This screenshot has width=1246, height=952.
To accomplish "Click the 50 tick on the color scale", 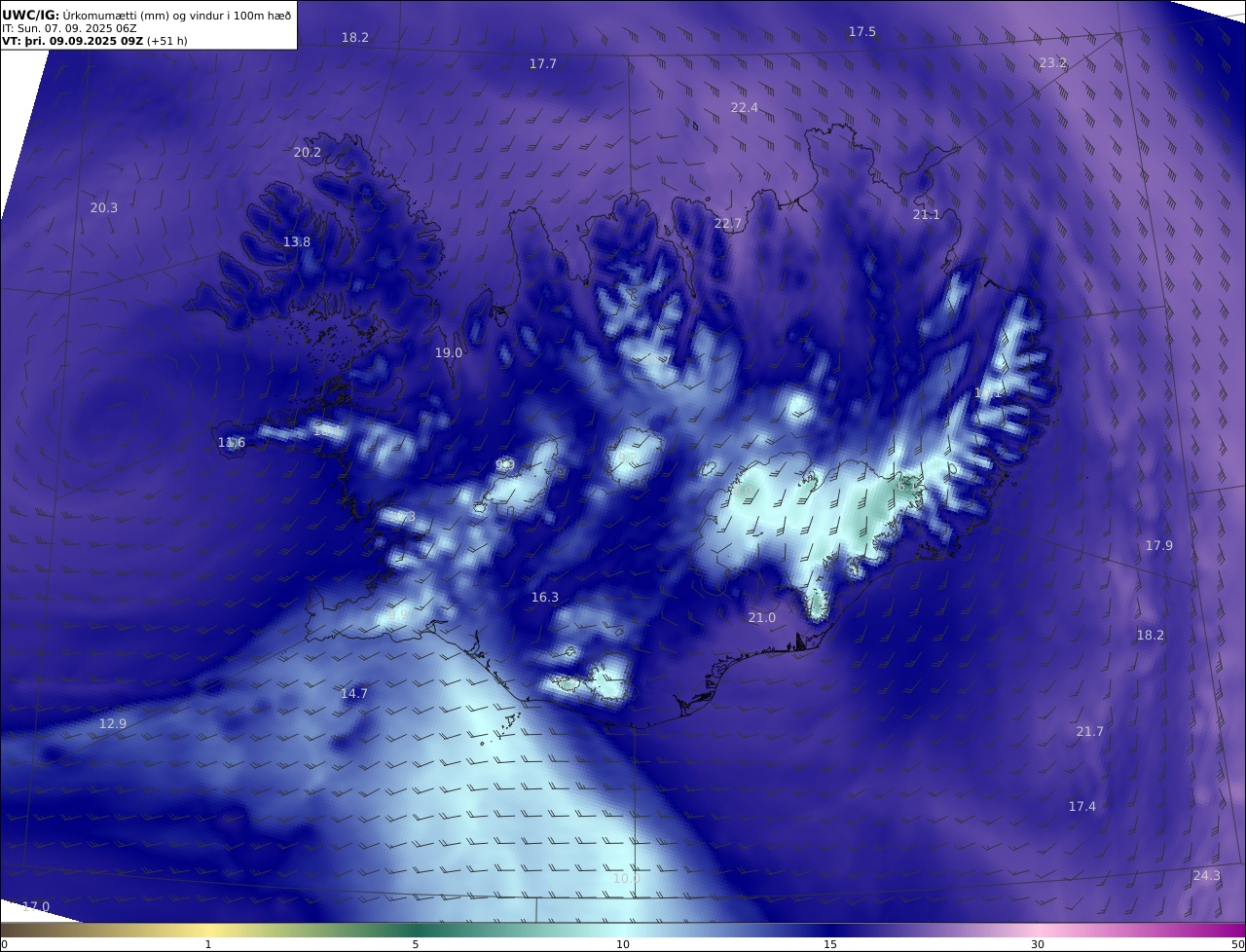I will click(x=1237, y=944).
